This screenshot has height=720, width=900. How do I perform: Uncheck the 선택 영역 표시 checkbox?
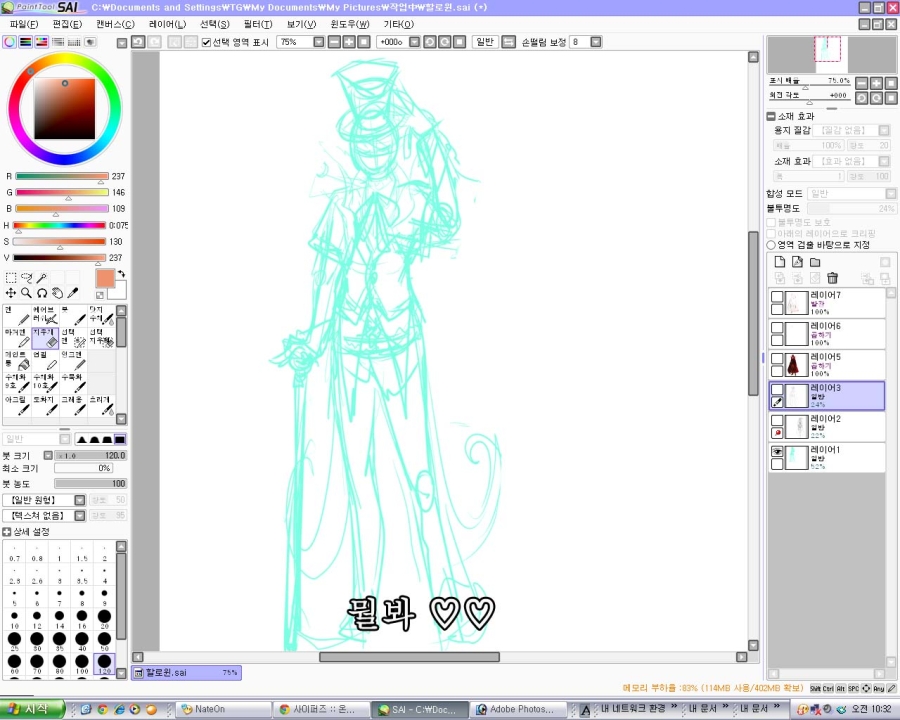coord(206,42)
